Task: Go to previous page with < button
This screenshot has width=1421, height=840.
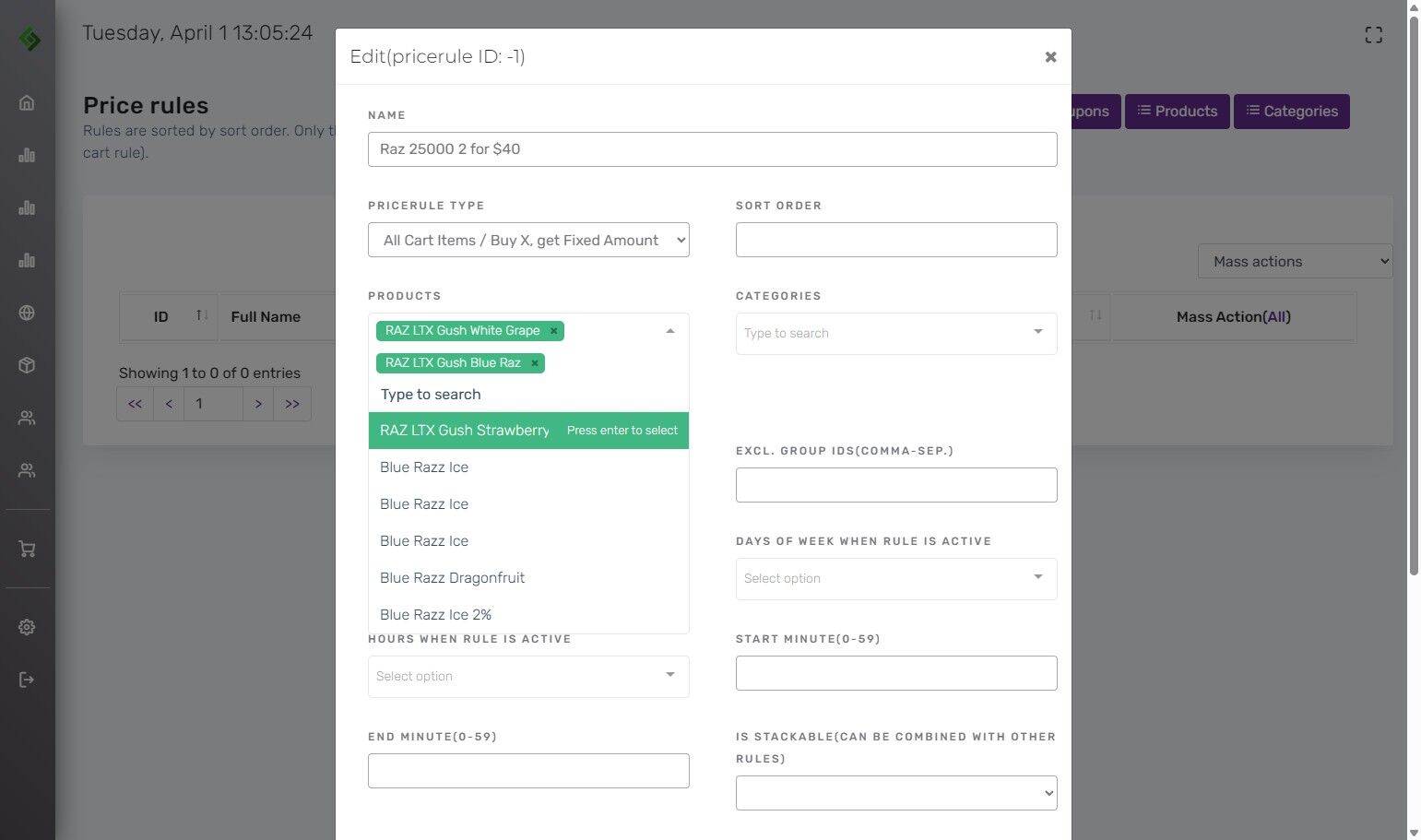Action: pos(169,404)
